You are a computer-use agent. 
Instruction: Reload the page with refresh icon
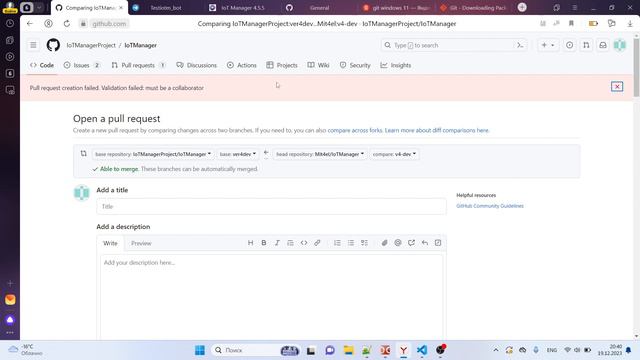point(67,24)
